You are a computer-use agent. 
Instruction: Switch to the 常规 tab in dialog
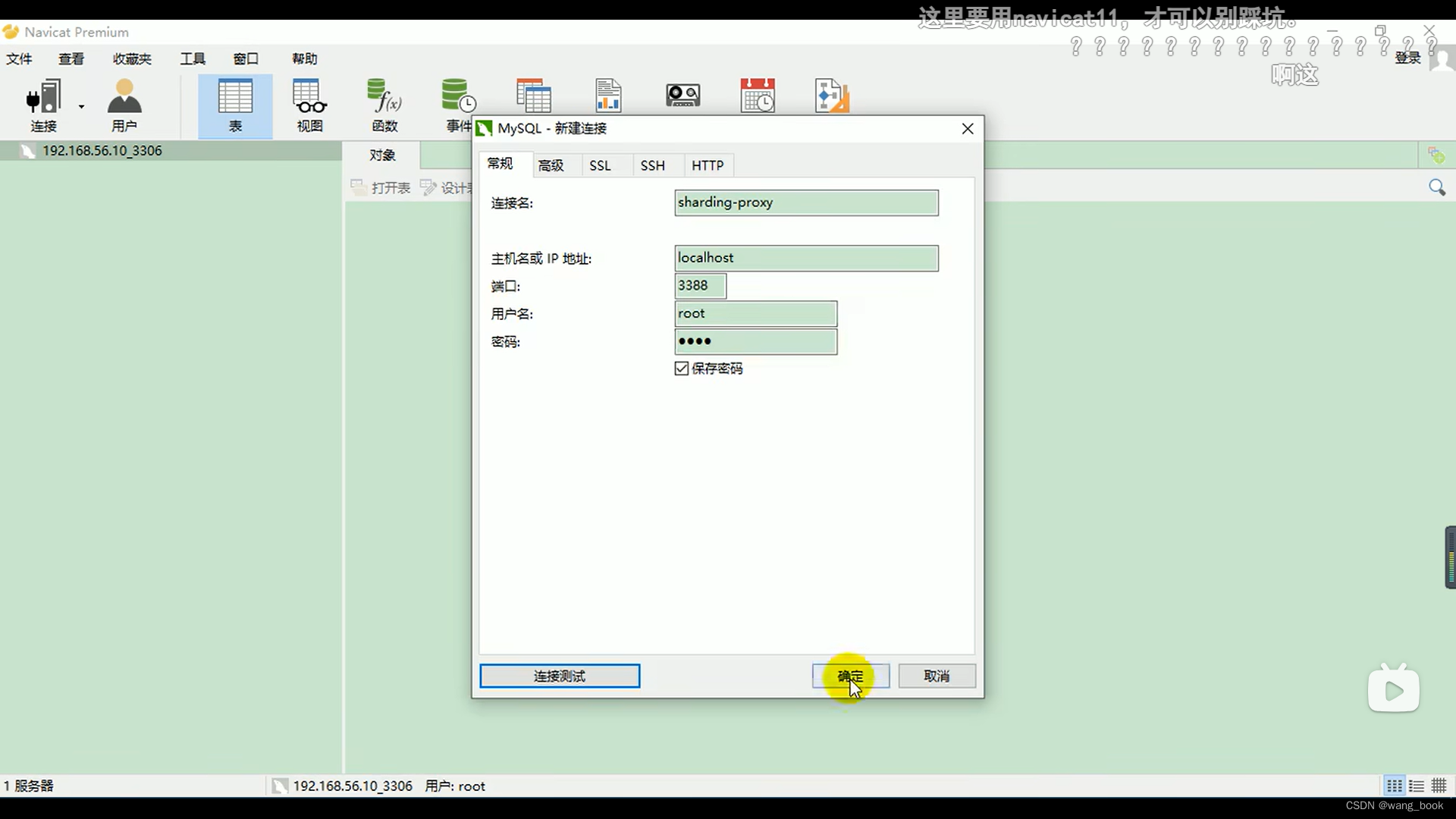500,164
